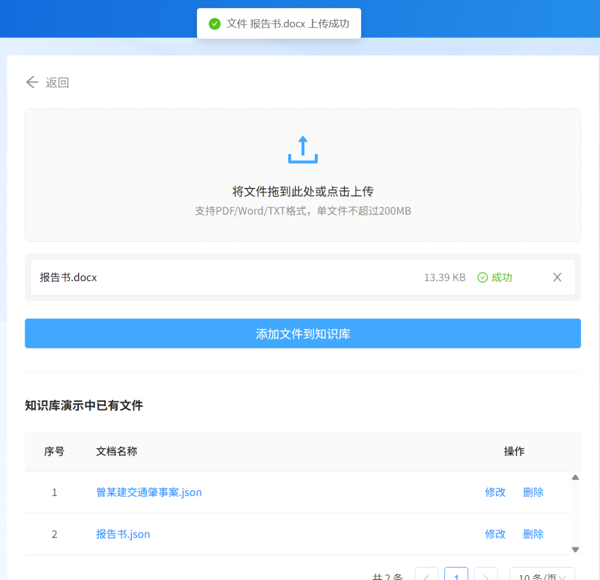The width and height of the screenshot is (600, 580).
Task: Click table scrollbar down arrow
Action: 575,549
